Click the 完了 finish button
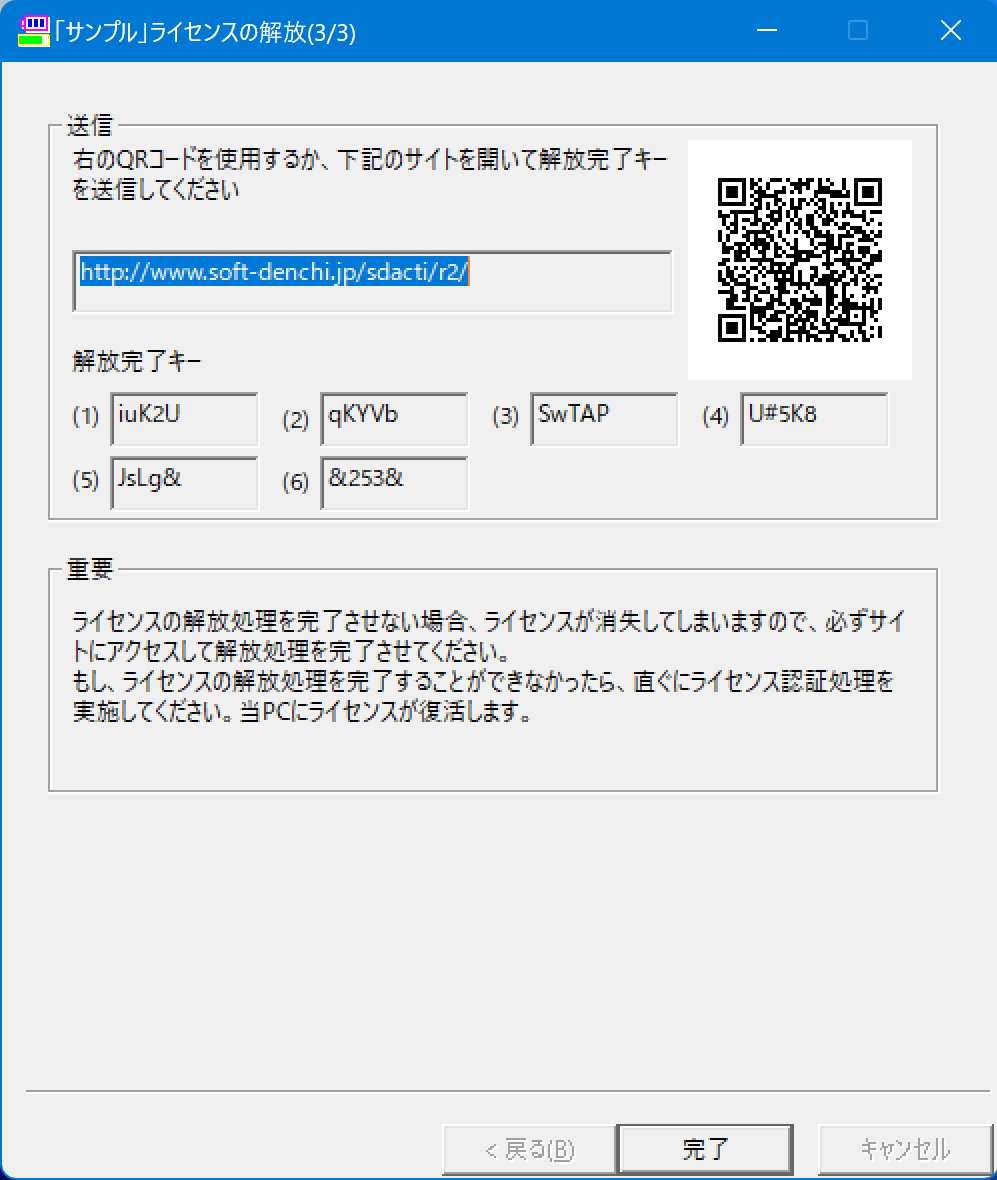The image size is (997, 1180). pyautogui.click(x=705, y=1149)
